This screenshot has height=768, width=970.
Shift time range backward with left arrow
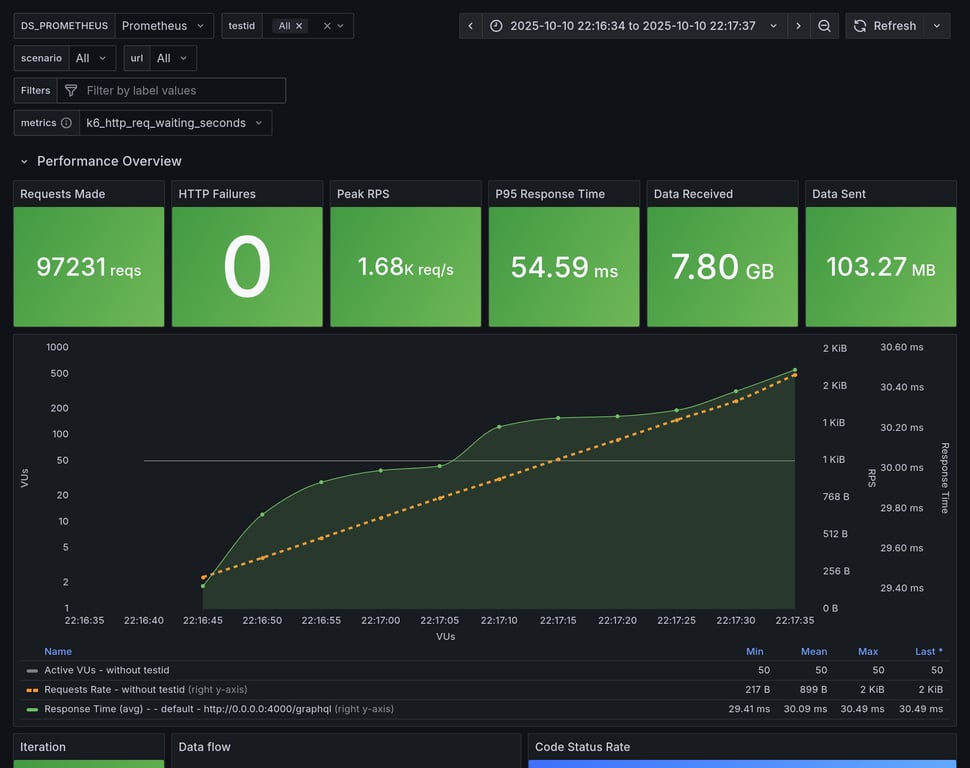471,26
